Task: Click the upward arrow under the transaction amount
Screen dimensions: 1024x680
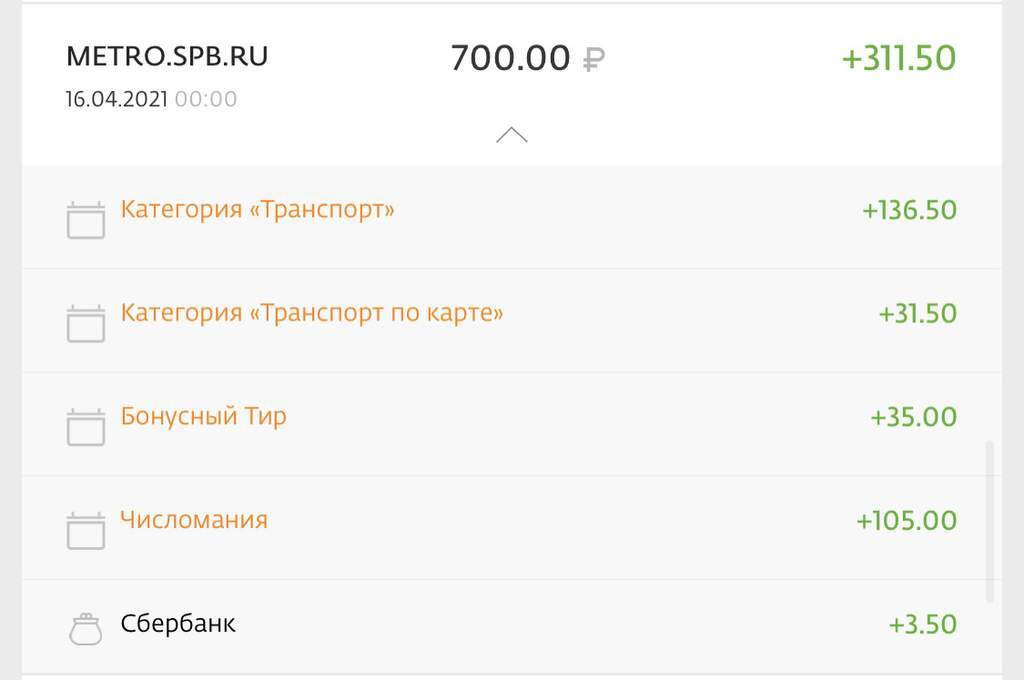Action: coord(513,131)
